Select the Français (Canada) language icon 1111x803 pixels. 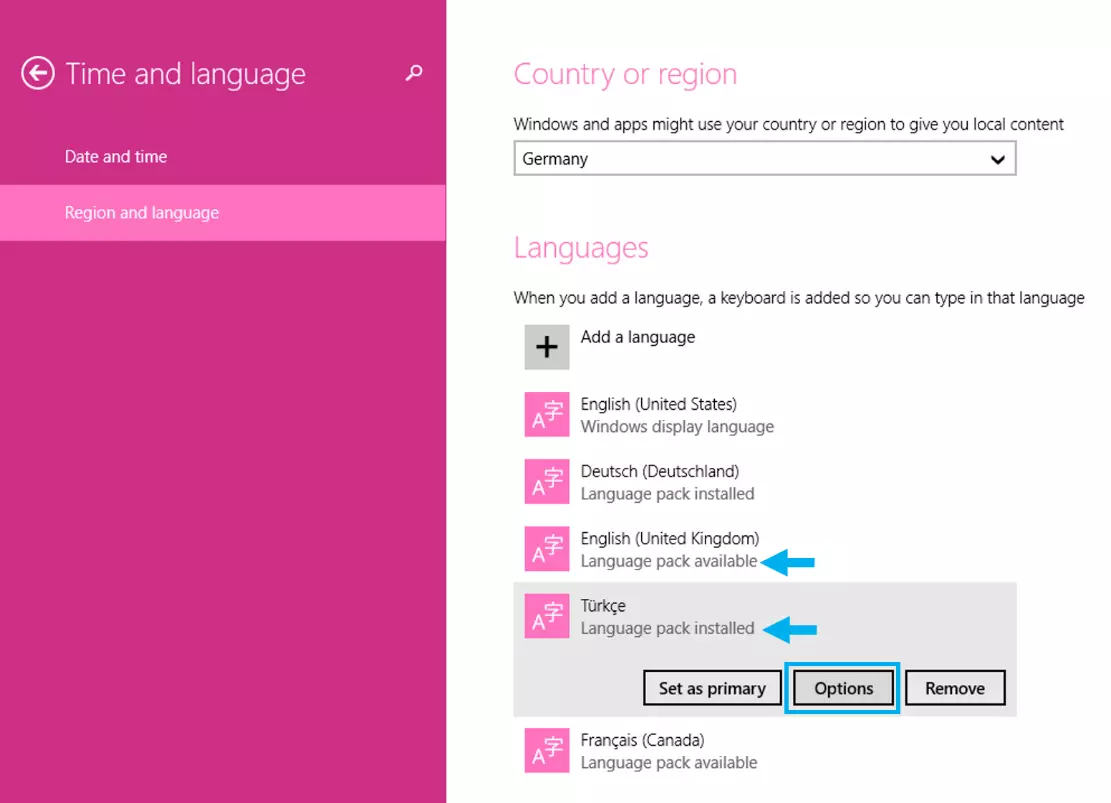547,750
